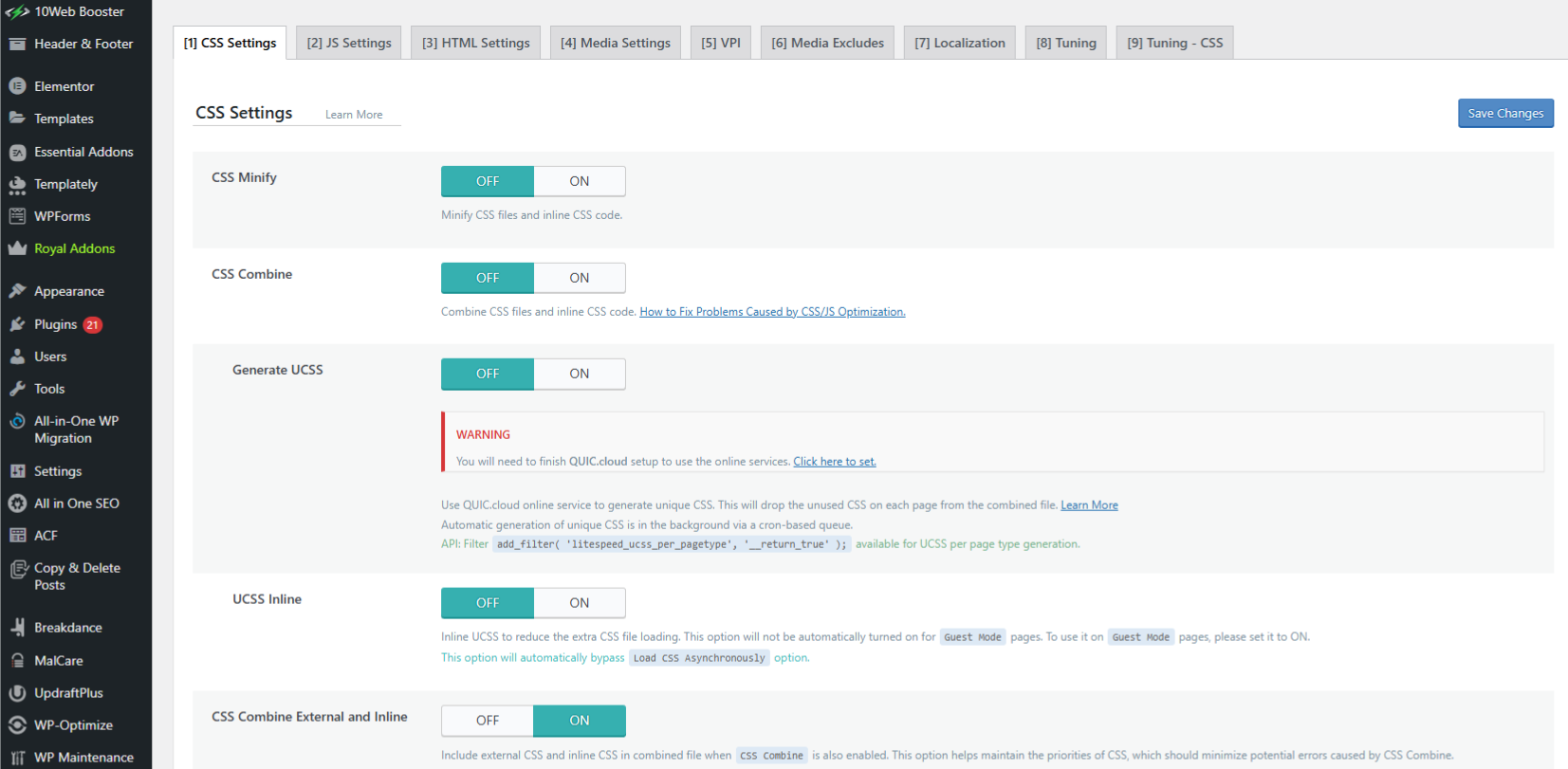The width and height of the screenshot is (1568, 769).
Task: Click the Settings sidebar icon
Action: click(x=17, y=471)
